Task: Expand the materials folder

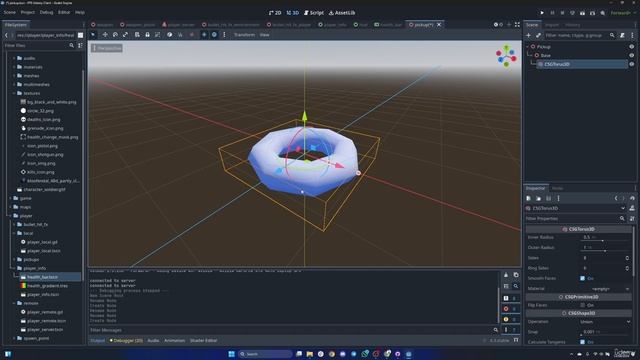Action: pyautogui.click(x=14, y=67)
